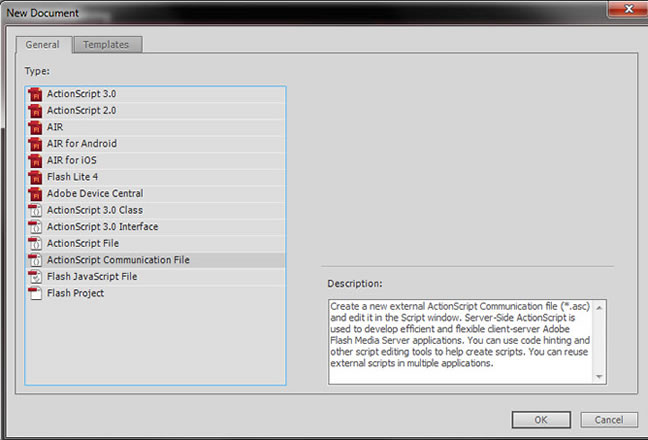Select ActionScript 2.0 document type
648x440 pixels.
click(x=155, y=111)
